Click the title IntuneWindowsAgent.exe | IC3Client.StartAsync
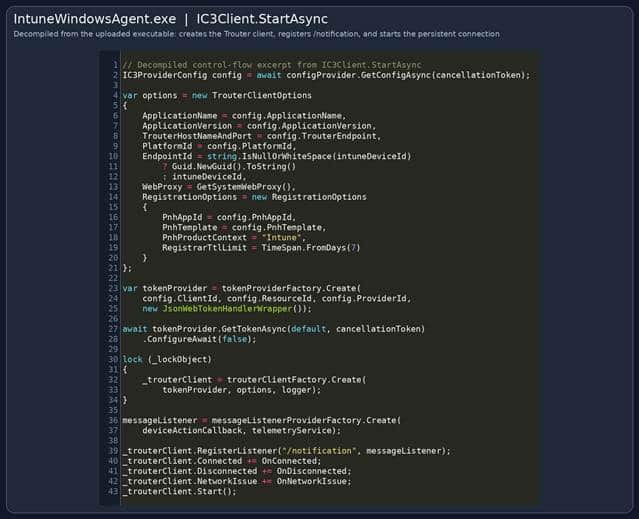 click(170, 19)
